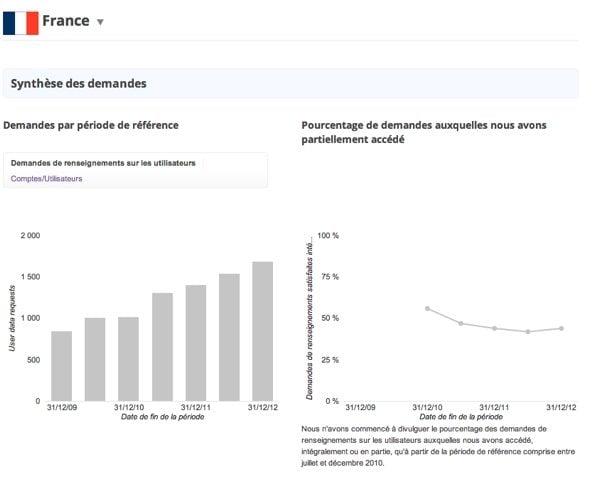
Task: Click the last line chart point at 31/12/12
Action: pyautogui.click(x=561, y=328)
